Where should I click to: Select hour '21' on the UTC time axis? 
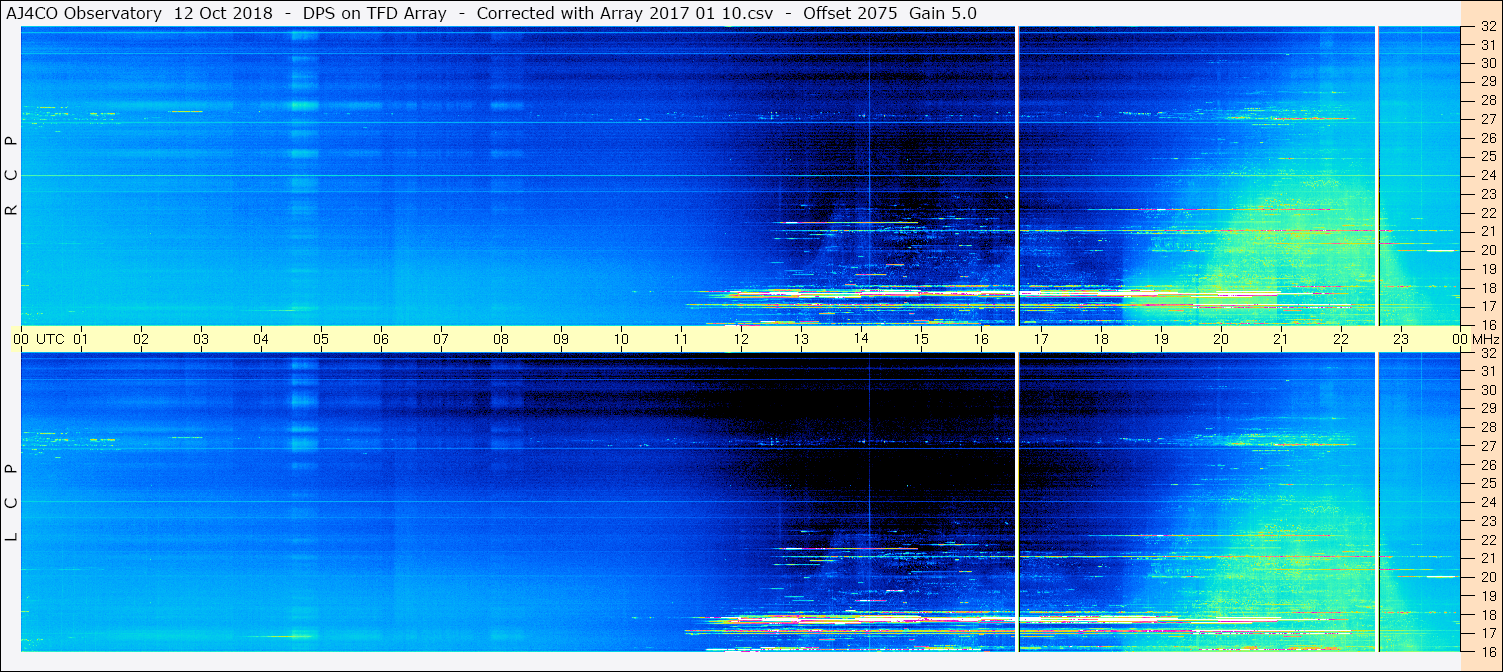1281,339
